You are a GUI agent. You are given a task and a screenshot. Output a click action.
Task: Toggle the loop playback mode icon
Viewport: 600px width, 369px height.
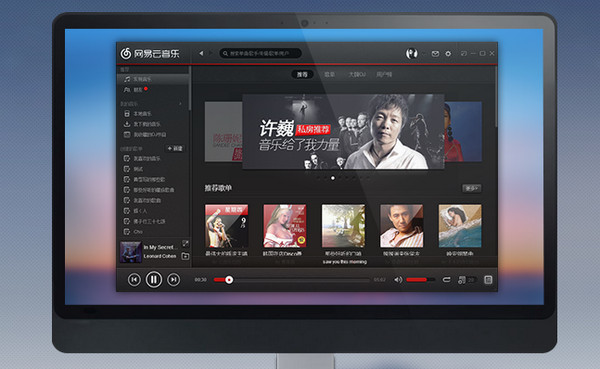[x=446, y=280]
